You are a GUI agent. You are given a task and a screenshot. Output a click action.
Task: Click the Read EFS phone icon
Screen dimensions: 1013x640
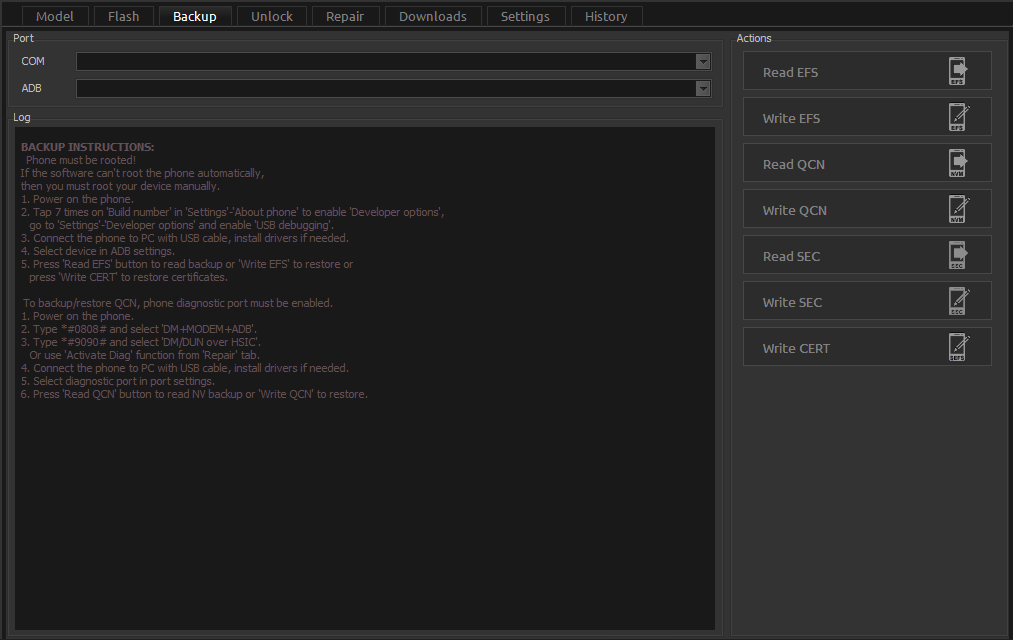tap(958, 72)
